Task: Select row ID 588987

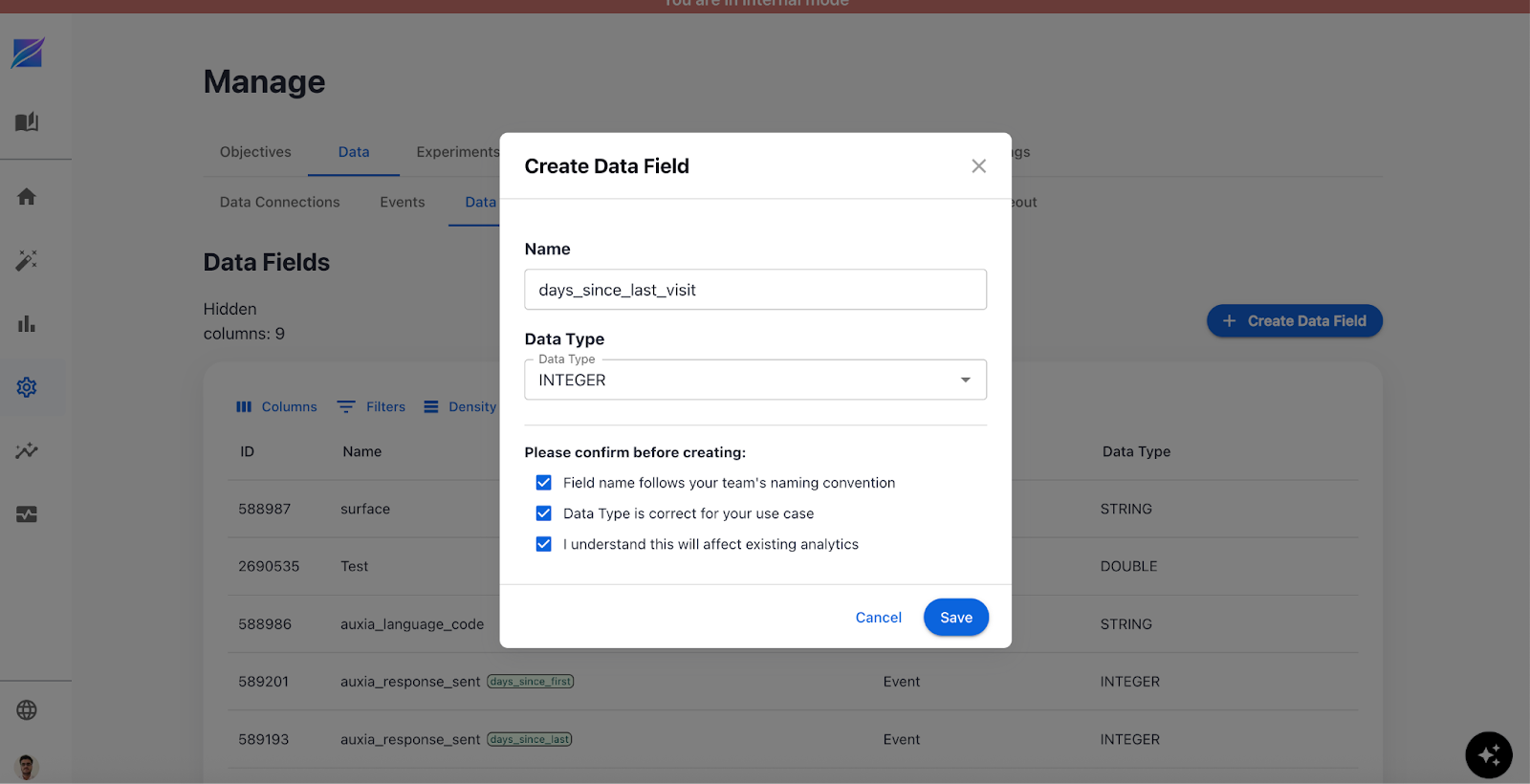Action: (x=265, y=509)
